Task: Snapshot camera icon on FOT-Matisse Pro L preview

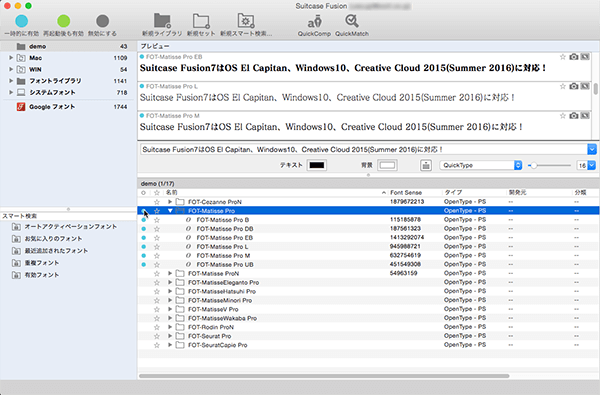Action: (574, 86)
